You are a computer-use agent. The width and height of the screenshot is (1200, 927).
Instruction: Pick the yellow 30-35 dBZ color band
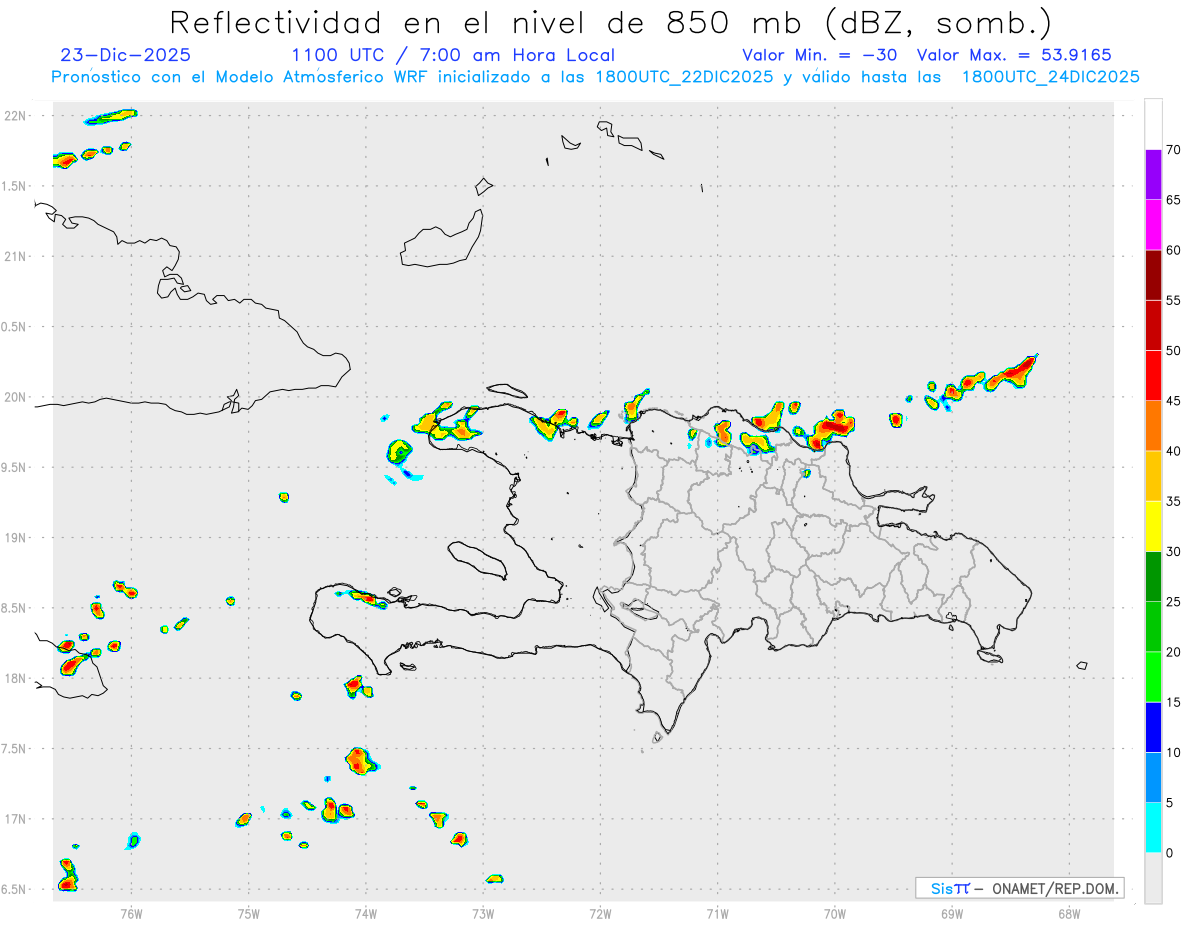[1153, 526]
